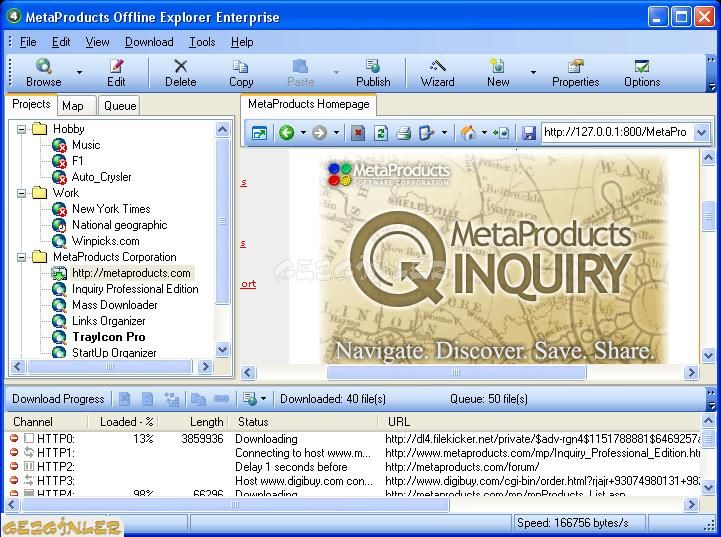Click the save page floppy icon
Screen dimensions: 721x537
pyautogui.click(x=529, y=133)
